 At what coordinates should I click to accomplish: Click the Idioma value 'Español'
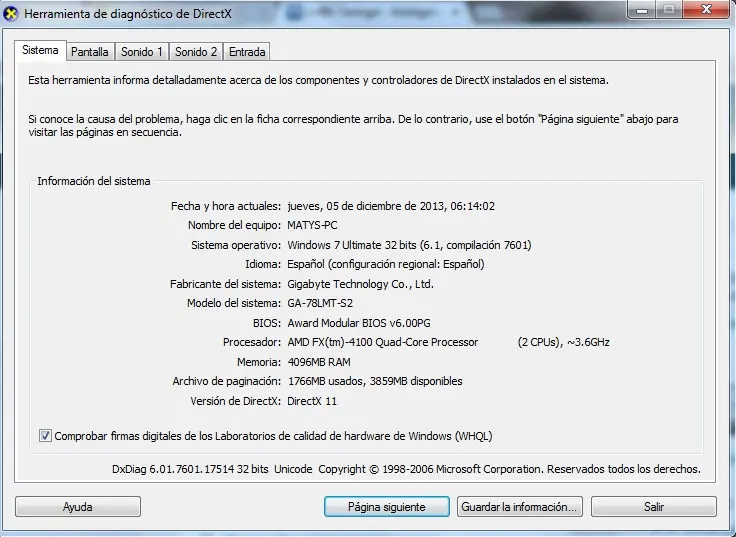[306, 264]
